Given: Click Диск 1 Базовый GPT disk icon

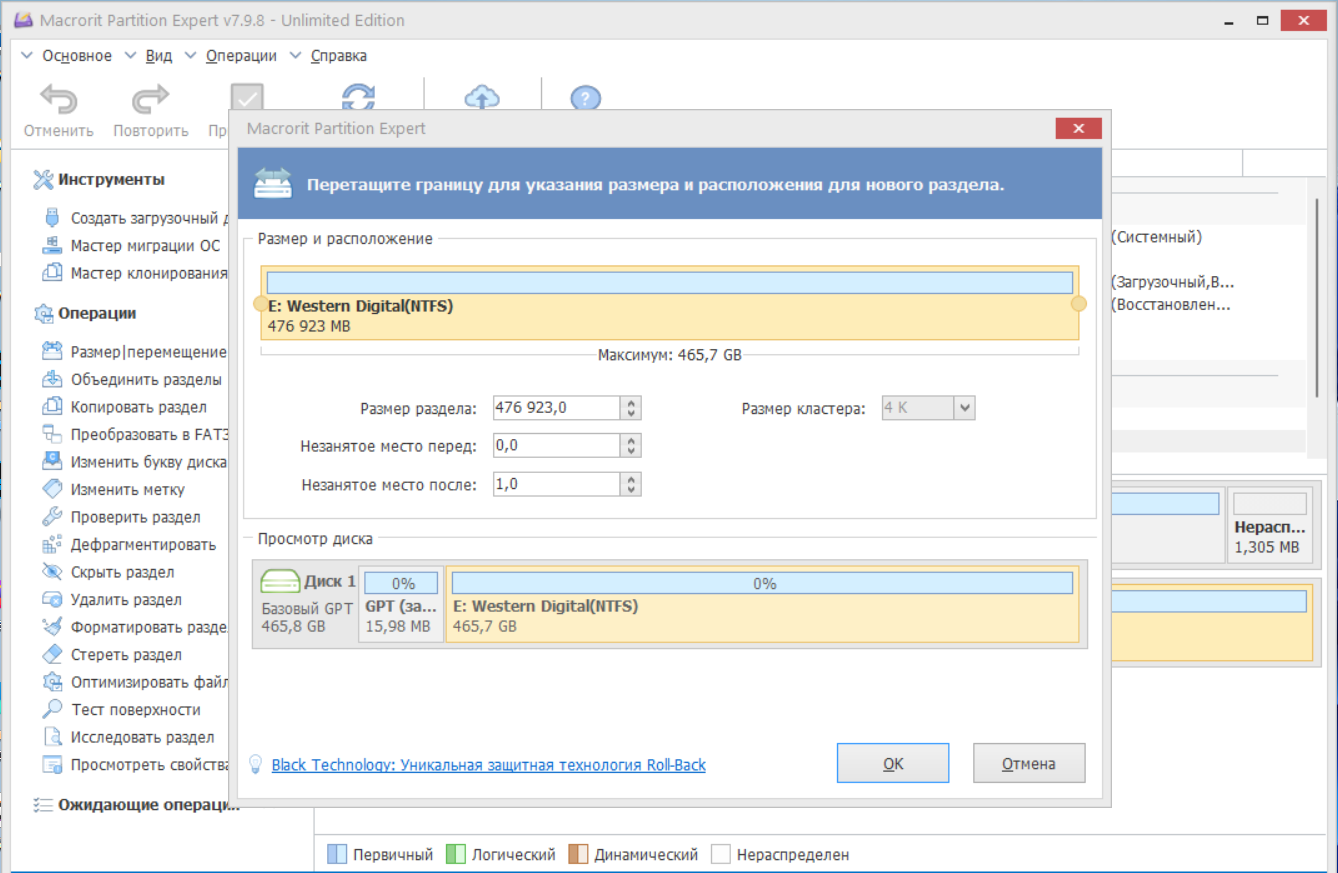Looking at the screenshot, I should [x=280, y=582].
